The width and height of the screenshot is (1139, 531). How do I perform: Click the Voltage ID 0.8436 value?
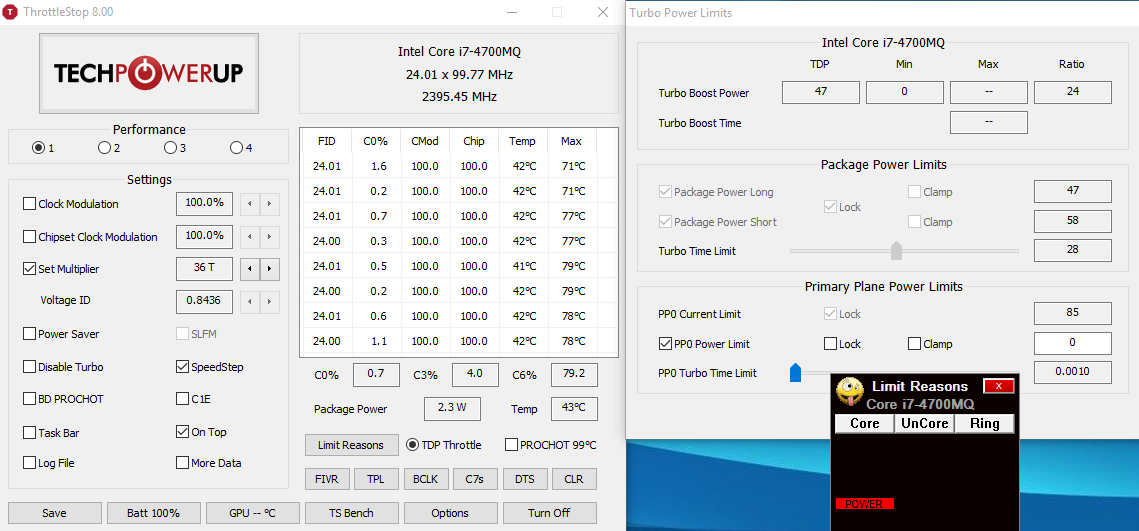[204, 301]
